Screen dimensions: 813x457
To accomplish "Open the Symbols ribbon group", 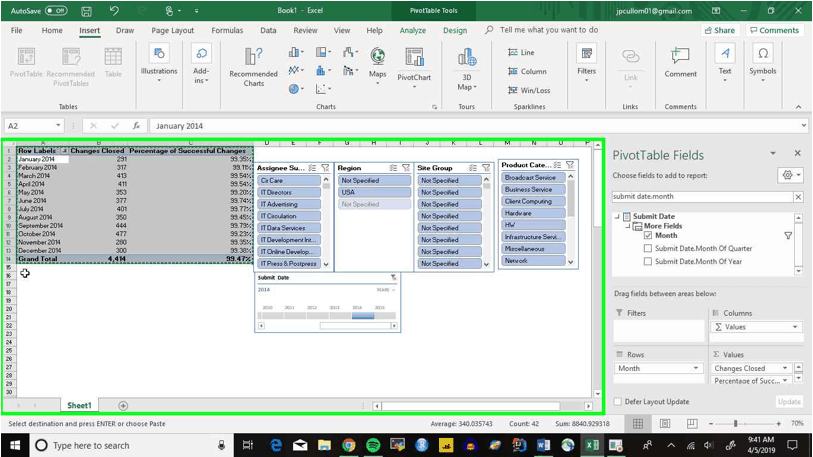I will click(762, 64).
